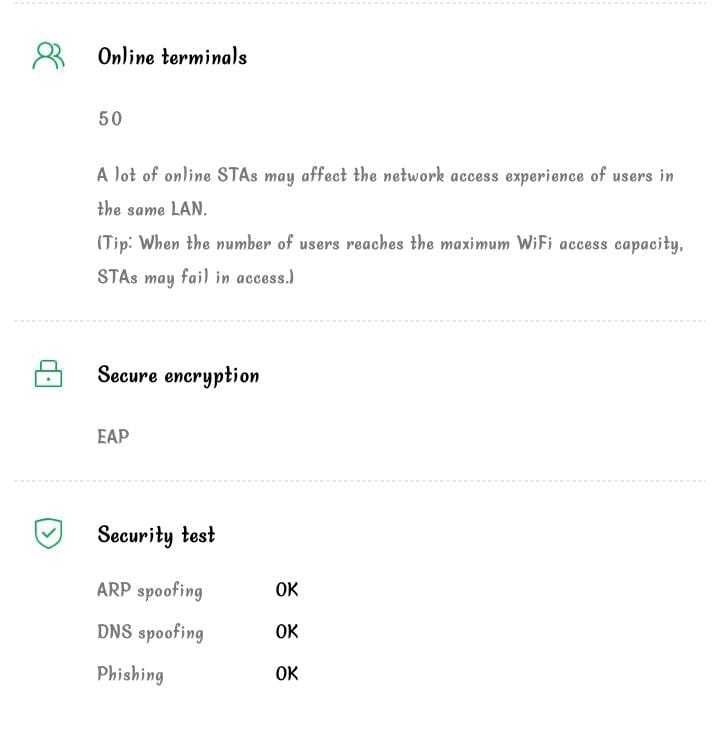Click the Secure encryption lock icon
720x732 pixels.
pyautogui.click(x=48, y=374)
